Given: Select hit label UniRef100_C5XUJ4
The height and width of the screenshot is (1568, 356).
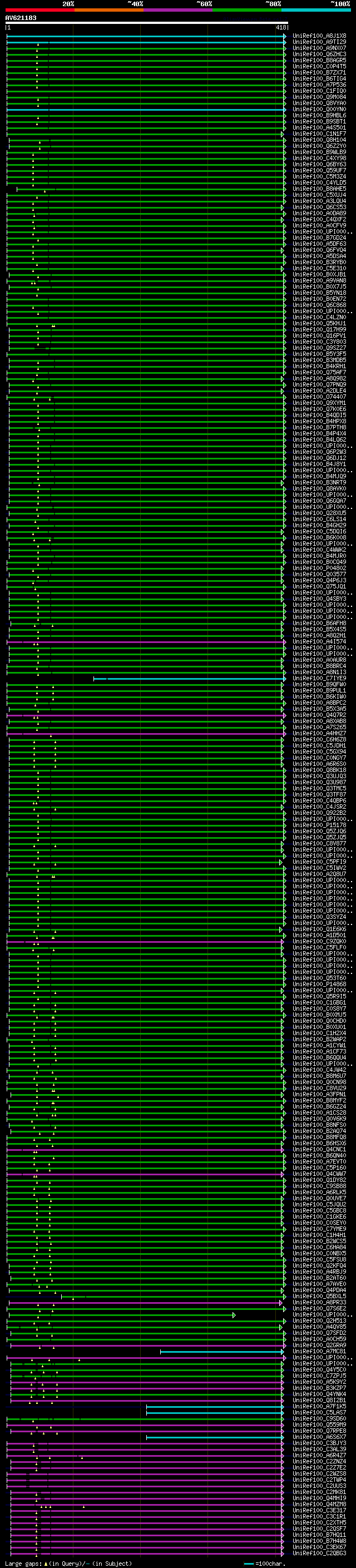Looking at the screenshot, I should coord(319,195).
